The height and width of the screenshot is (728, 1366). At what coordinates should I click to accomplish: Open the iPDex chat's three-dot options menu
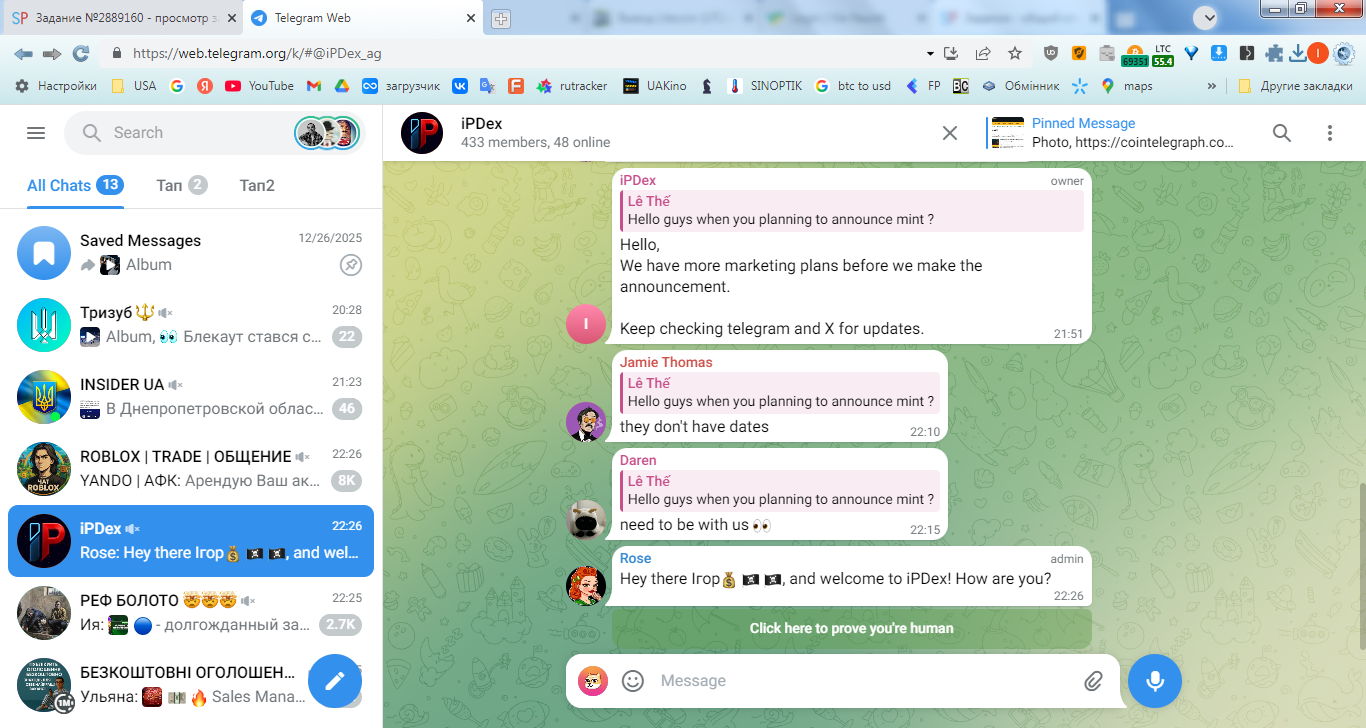[1329, 133]
